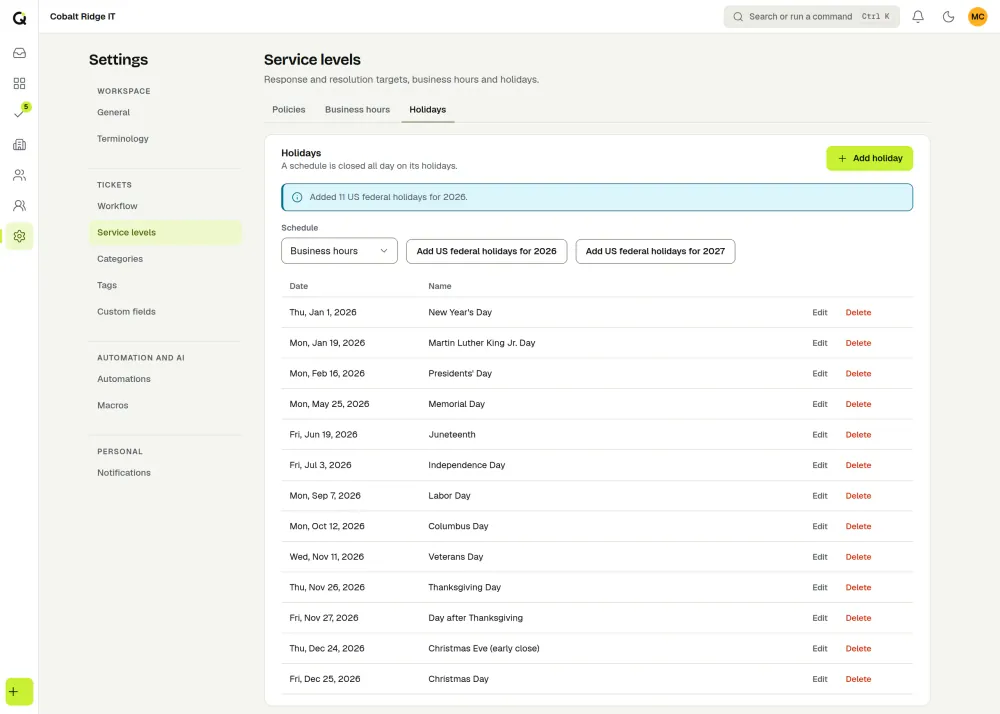Edit Christmas Eve (early close)
Screen dimensions: 1000x714
(x=820, y=649)
